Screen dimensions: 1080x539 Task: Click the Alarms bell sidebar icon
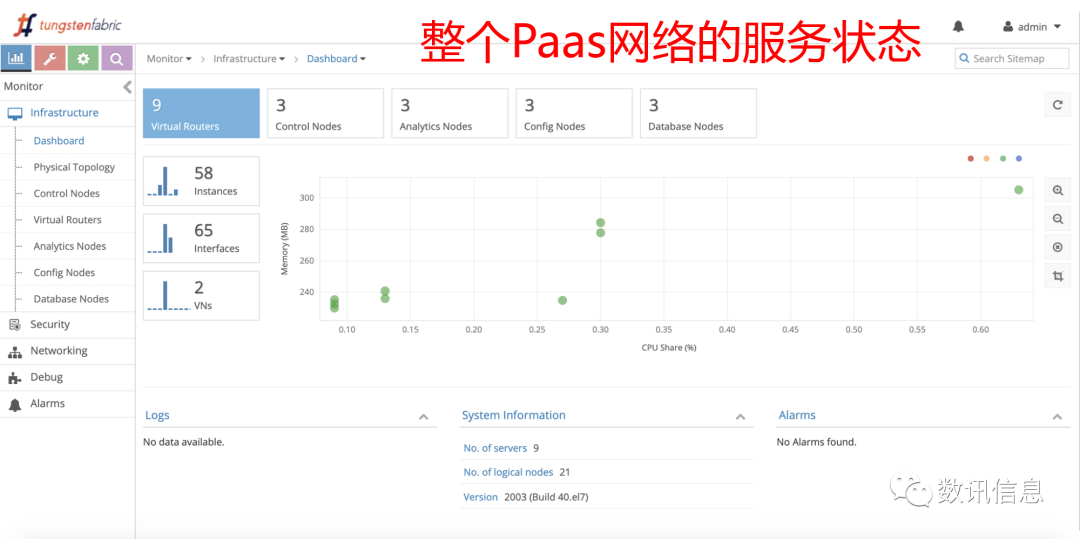point(15,405)
